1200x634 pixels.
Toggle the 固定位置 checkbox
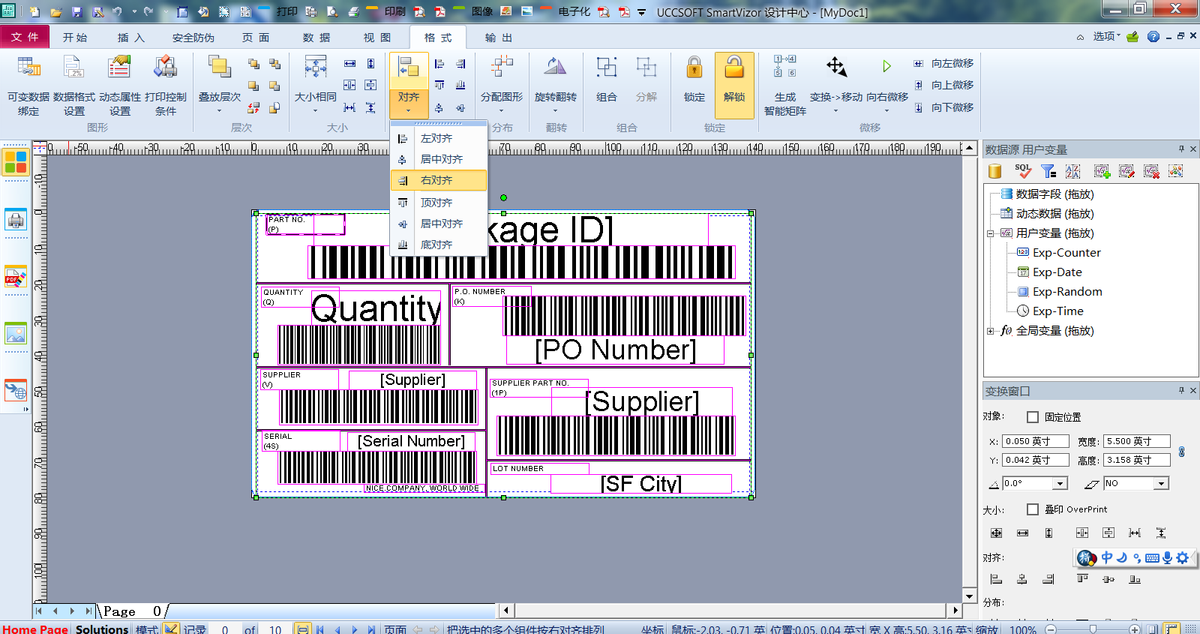[x=1033, y=417]
